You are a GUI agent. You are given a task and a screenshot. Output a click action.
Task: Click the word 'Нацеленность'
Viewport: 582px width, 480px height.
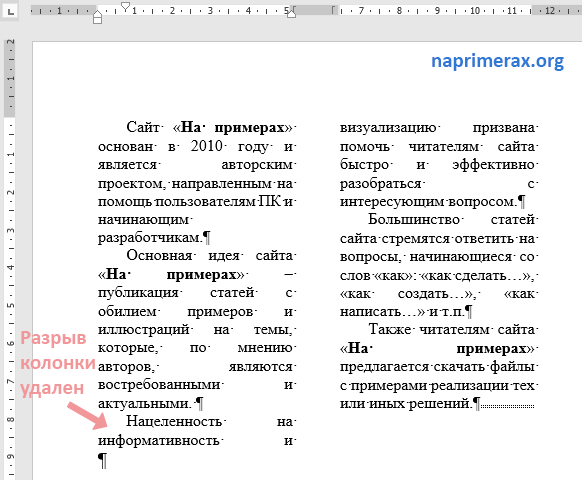[174, 421]
